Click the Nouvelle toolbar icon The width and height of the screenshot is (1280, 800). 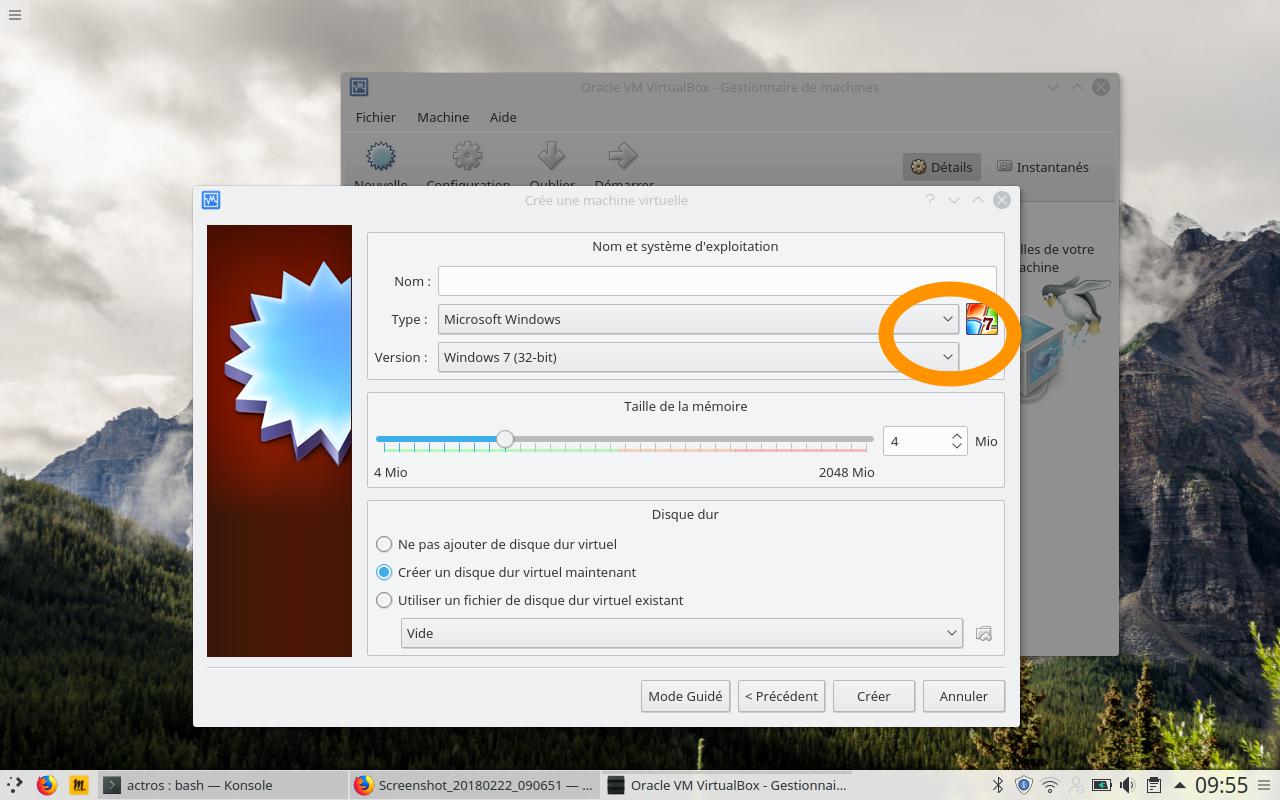point(380,156)
